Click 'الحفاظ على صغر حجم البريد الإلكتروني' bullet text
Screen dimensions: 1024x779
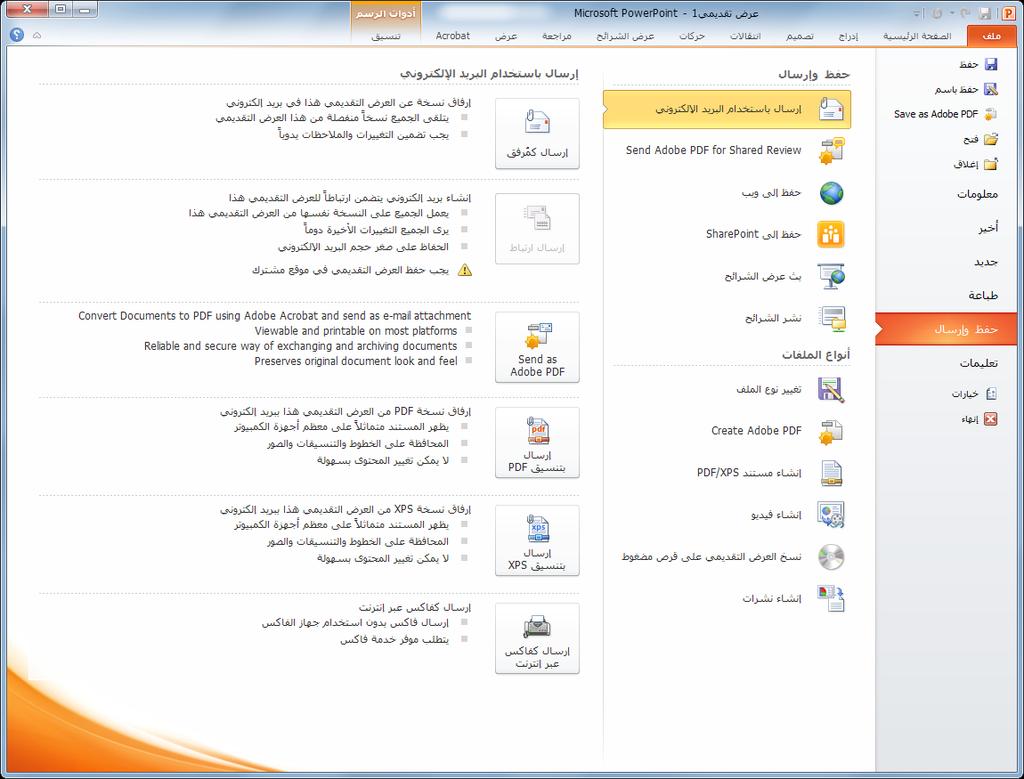point(363,247)
